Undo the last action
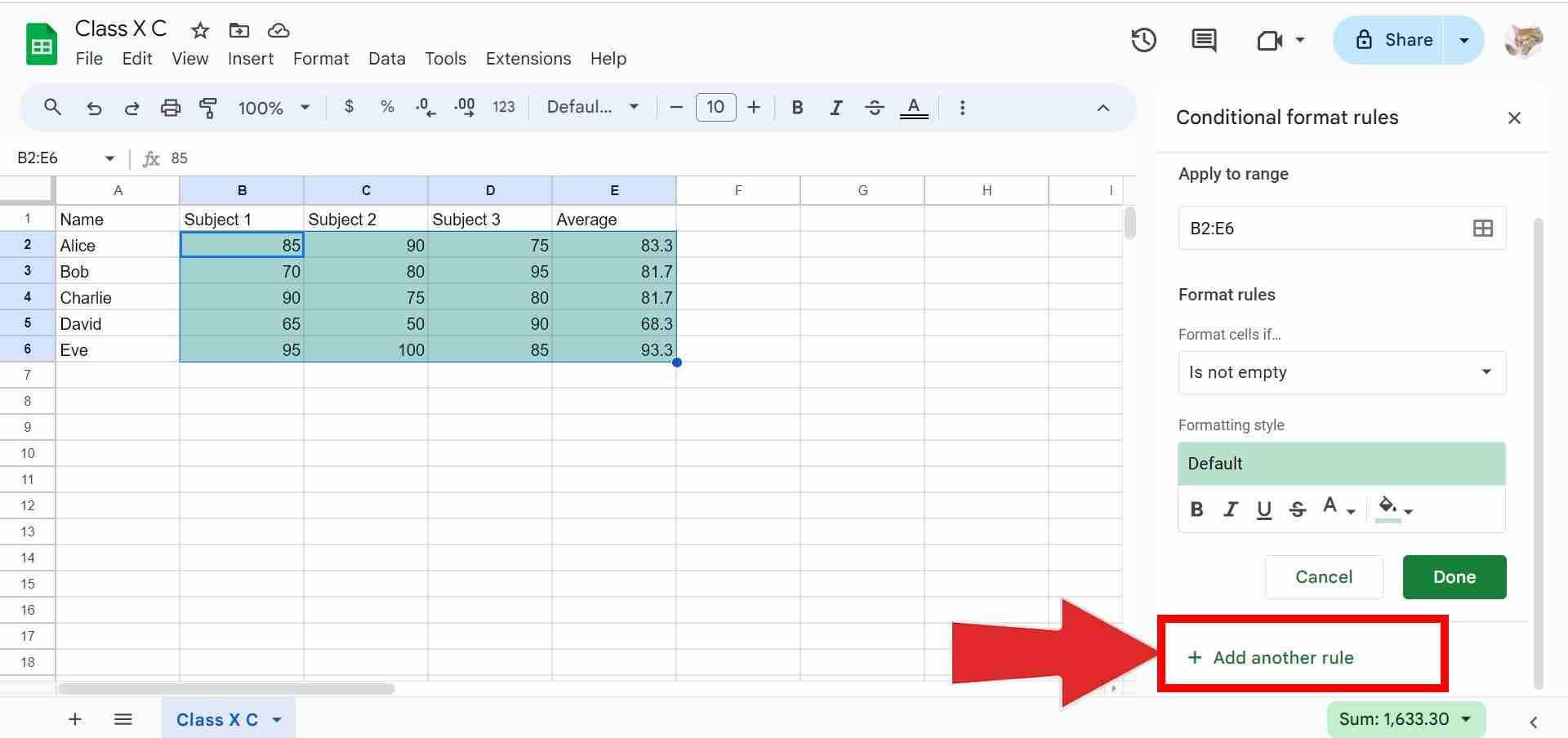Viewport: 1568px width, 738px height. tap(93, 107)
